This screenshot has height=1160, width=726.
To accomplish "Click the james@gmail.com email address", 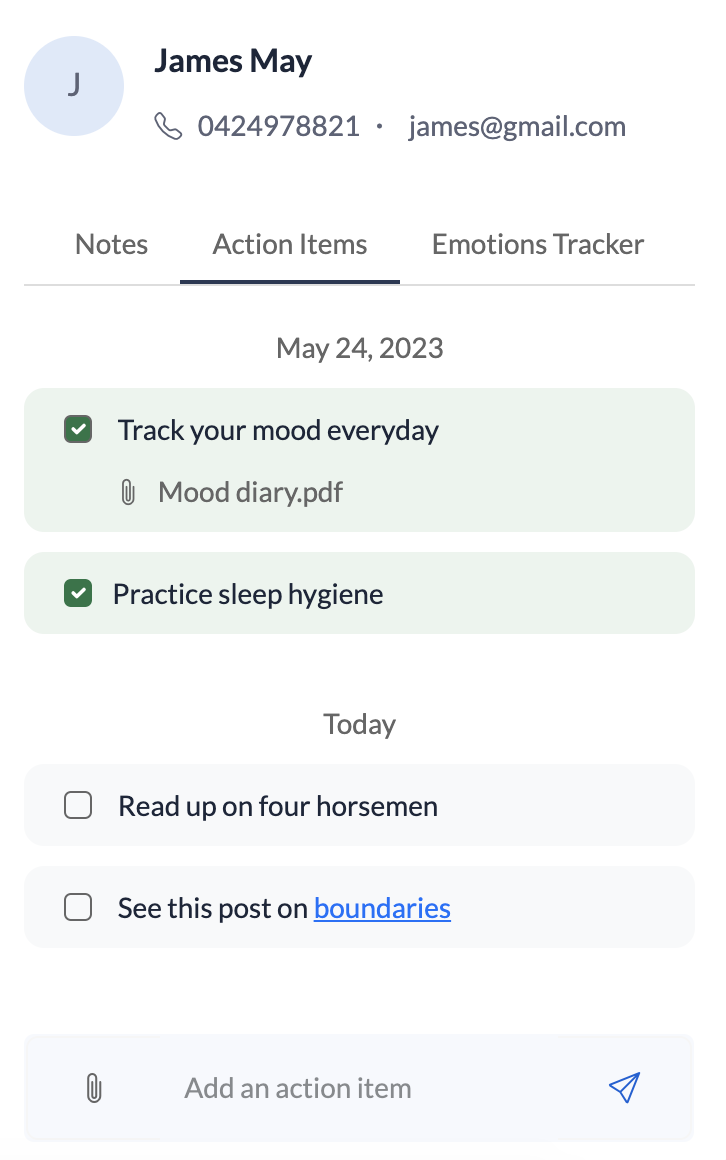I will click(517, 127).
